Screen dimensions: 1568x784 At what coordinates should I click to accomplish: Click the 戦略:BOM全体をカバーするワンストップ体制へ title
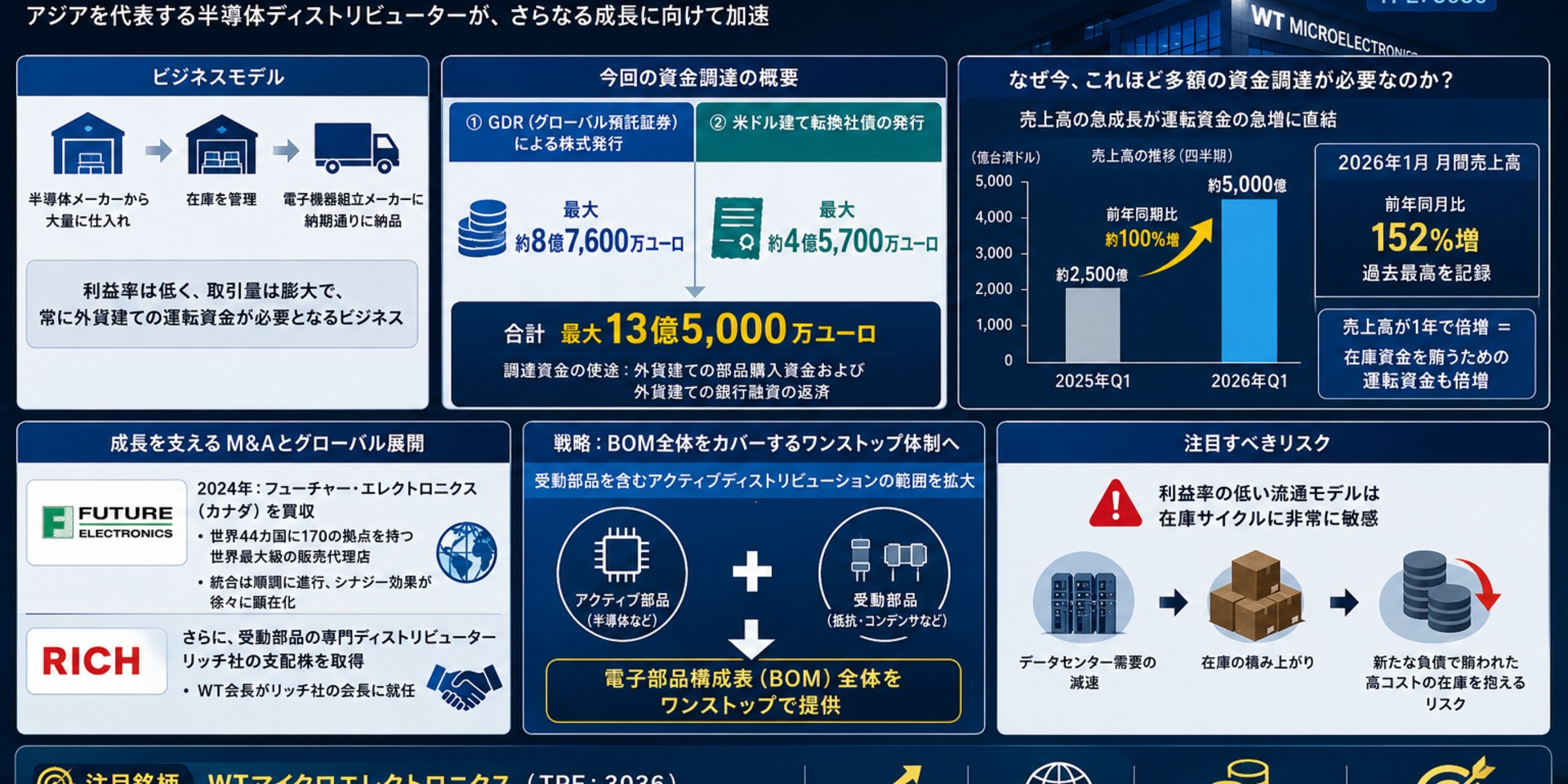(x=756, y=443)
